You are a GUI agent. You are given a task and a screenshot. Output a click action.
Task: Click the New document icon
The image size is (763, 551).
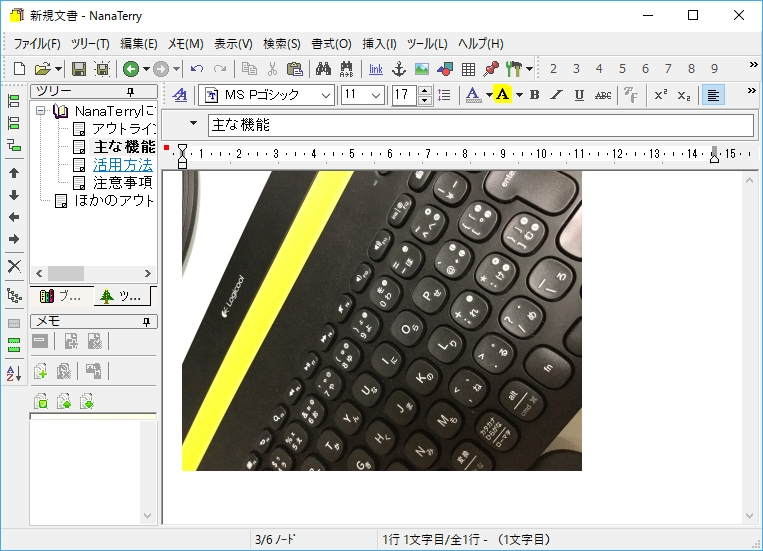[19, 69]
